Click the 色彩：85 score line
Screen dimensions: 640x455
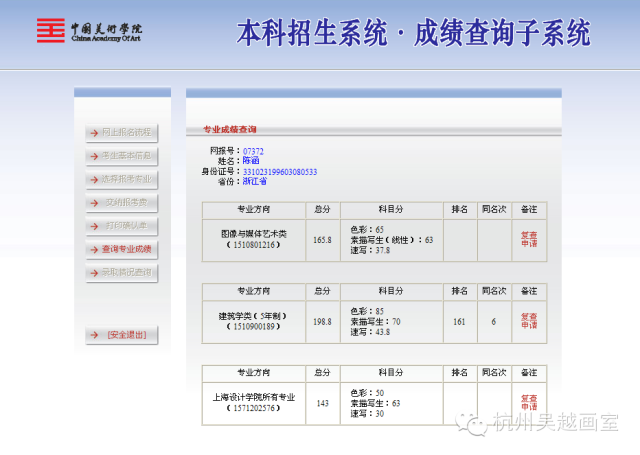(367, 311)
